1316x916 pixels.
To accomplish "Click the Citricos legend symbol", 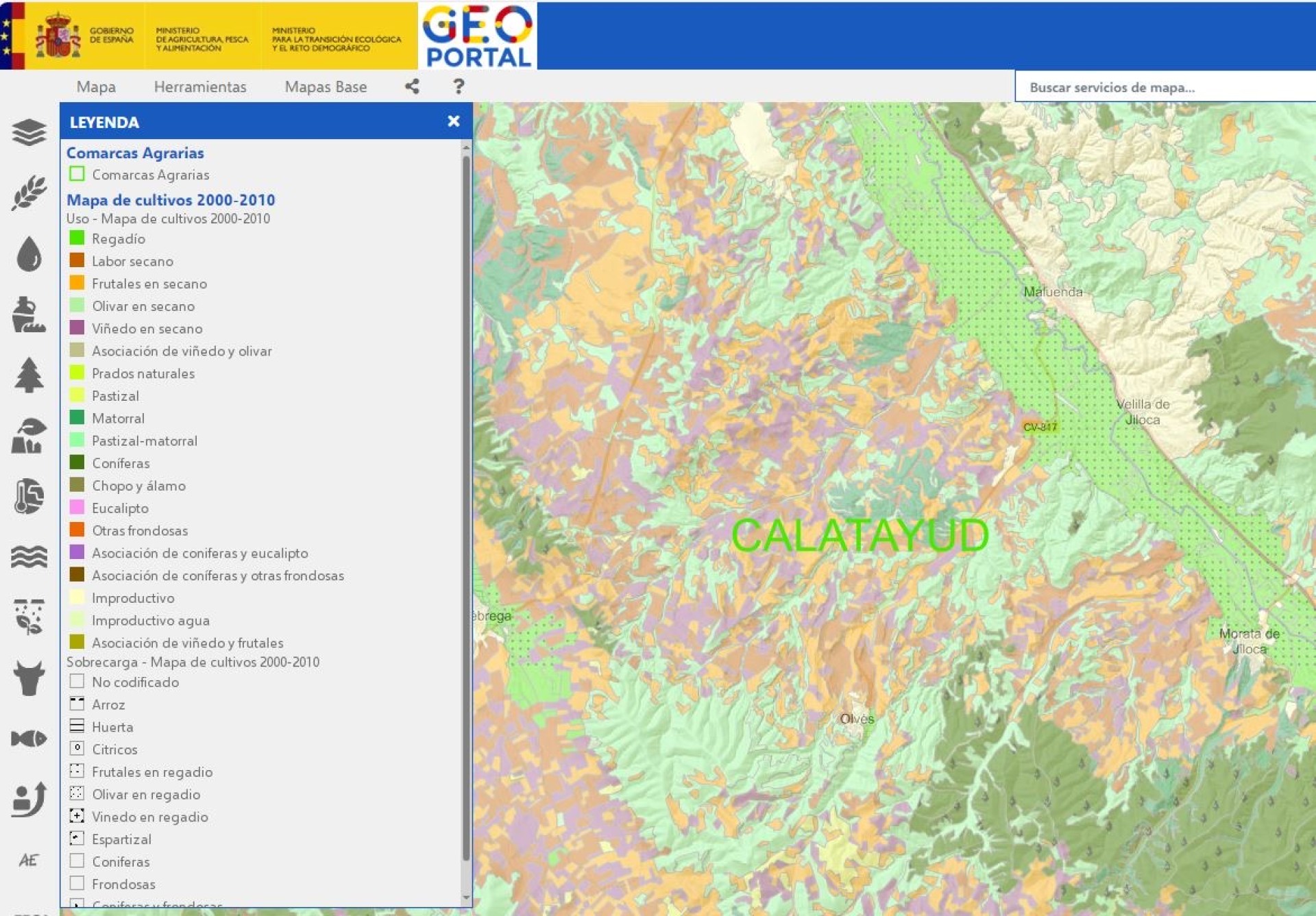I will tap(77, 748).
